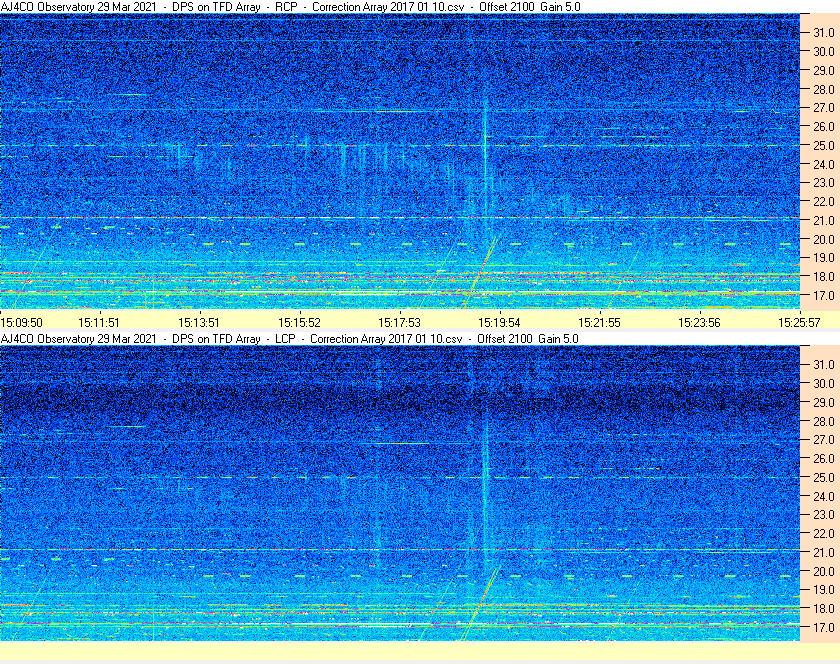
Task: Click the RCP label in the top chart title
Action: point(286,7)
